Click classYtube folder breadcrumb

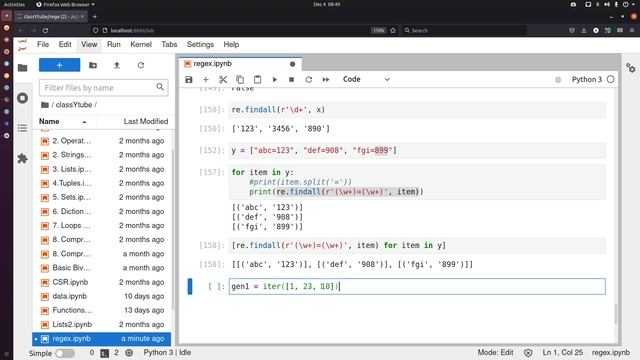73,105
